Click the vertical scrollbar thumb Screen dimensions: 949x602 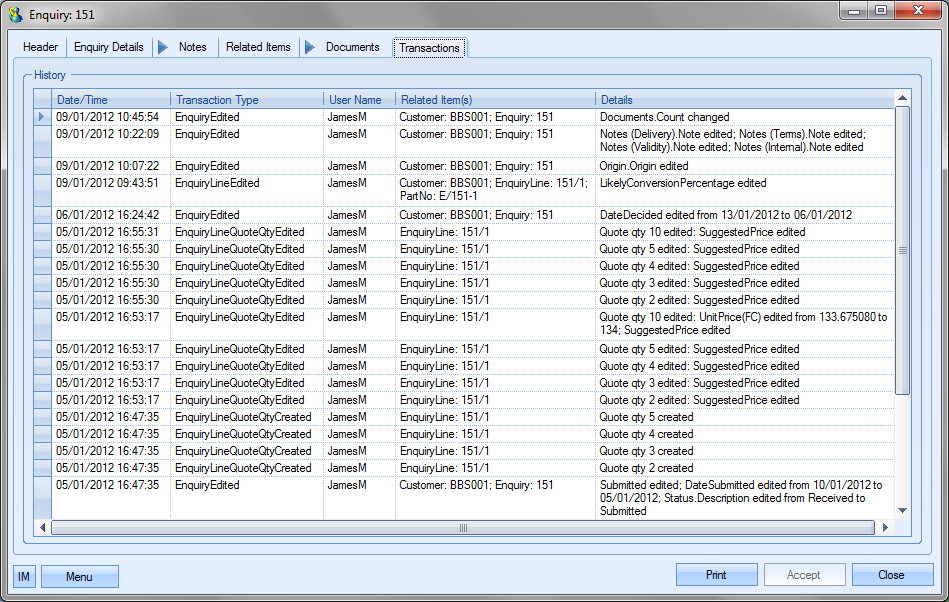click(902, 250)
